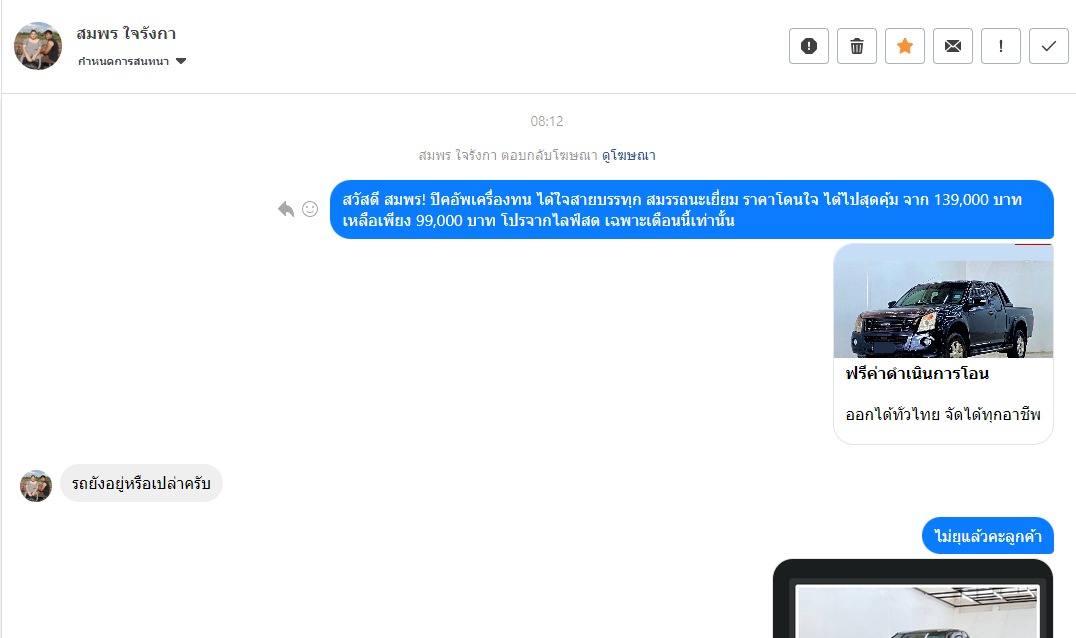
Task: Mark conversation unread with envelope icon
Action: 952,46
